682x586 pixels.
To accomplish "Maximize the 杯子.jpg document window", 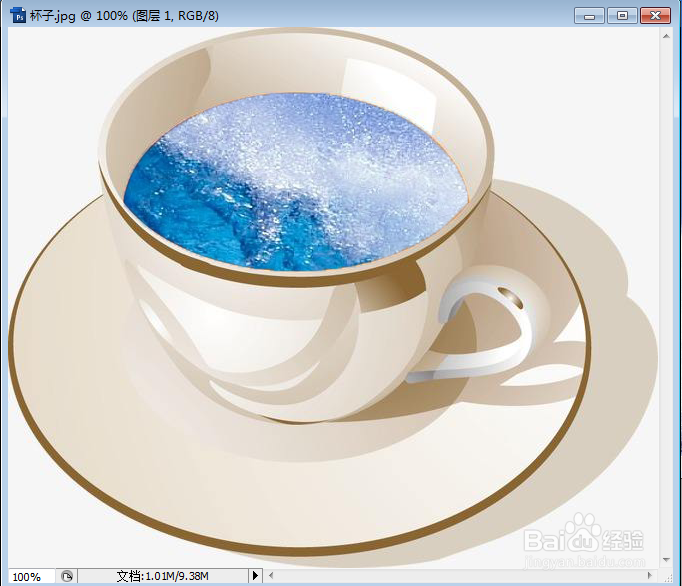I will pos(622,16).
